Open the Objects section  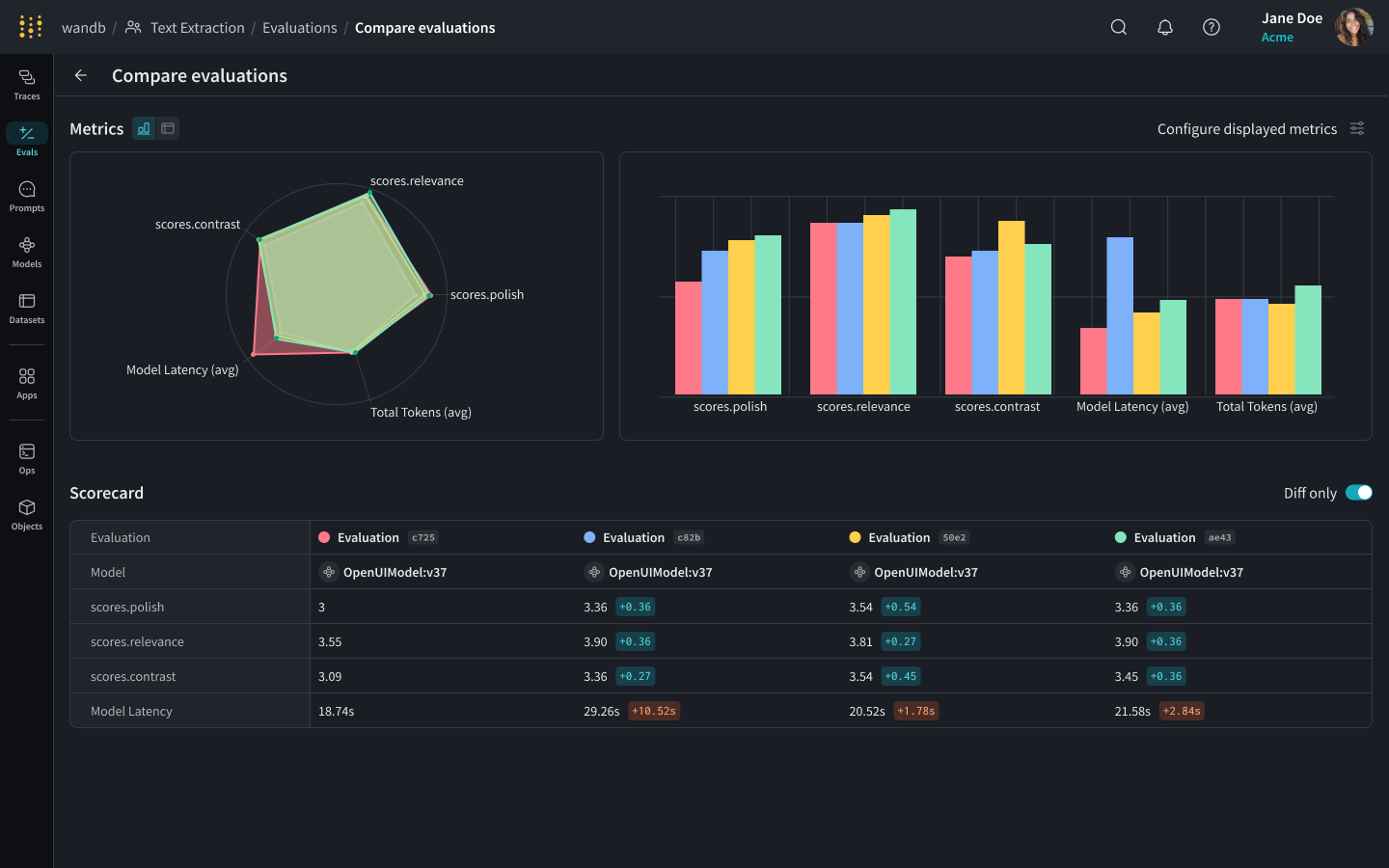pos(26,509)
